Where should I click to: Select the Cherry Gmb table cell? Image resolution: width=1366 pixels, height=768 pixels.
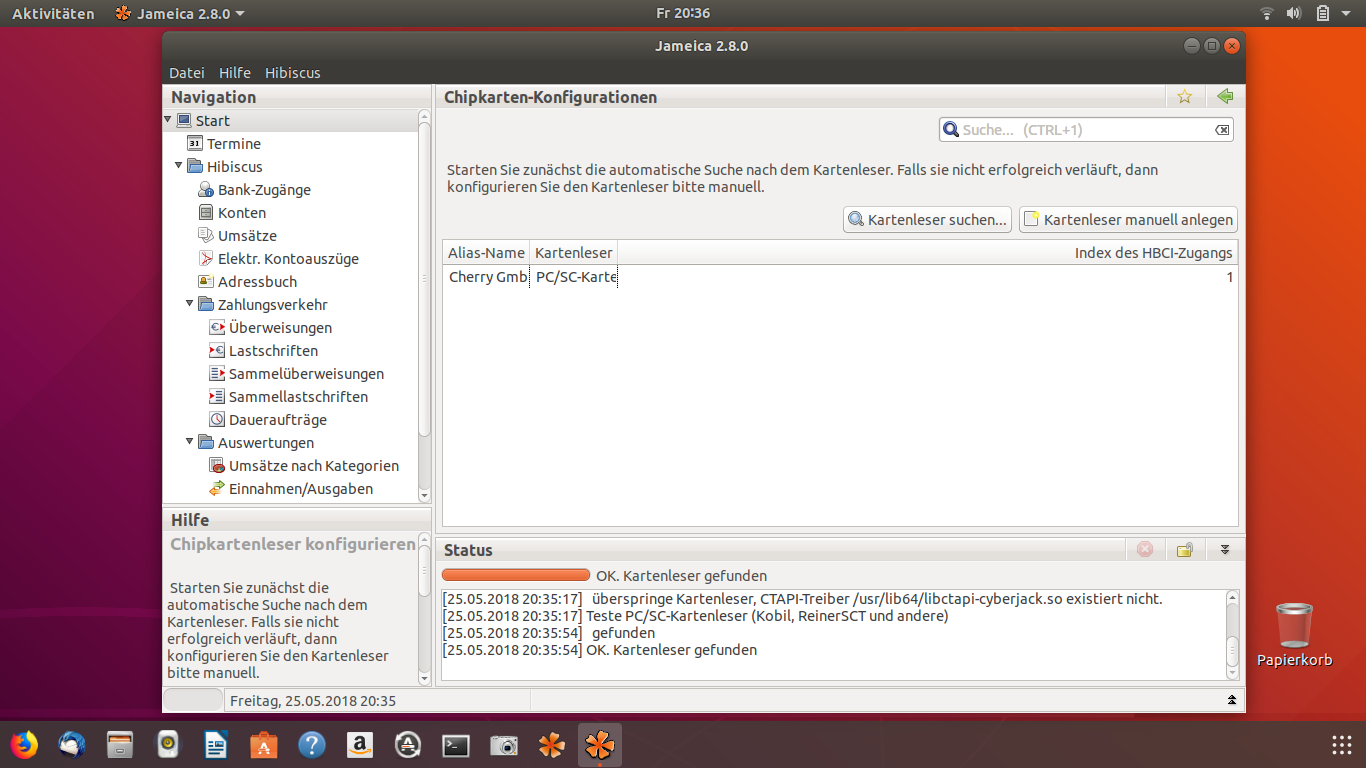coord(487,277)
